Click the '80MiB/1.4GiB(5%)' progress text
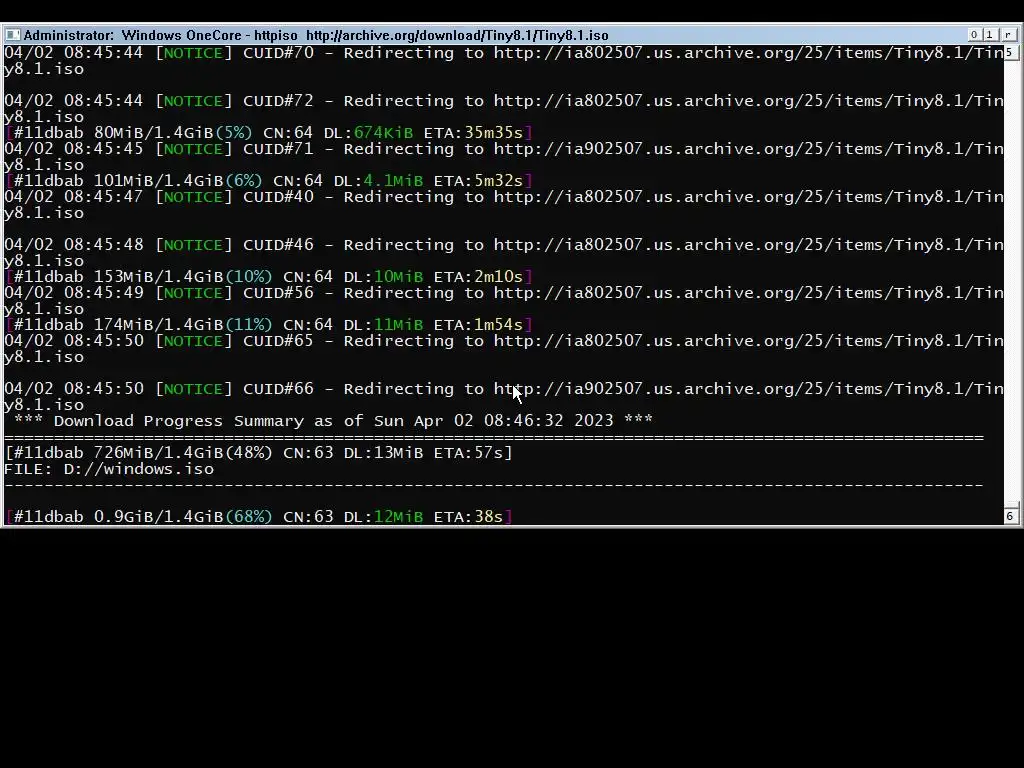Image resolution: width=1024 pixels, height=768 pixels. (x=173, y=133)
